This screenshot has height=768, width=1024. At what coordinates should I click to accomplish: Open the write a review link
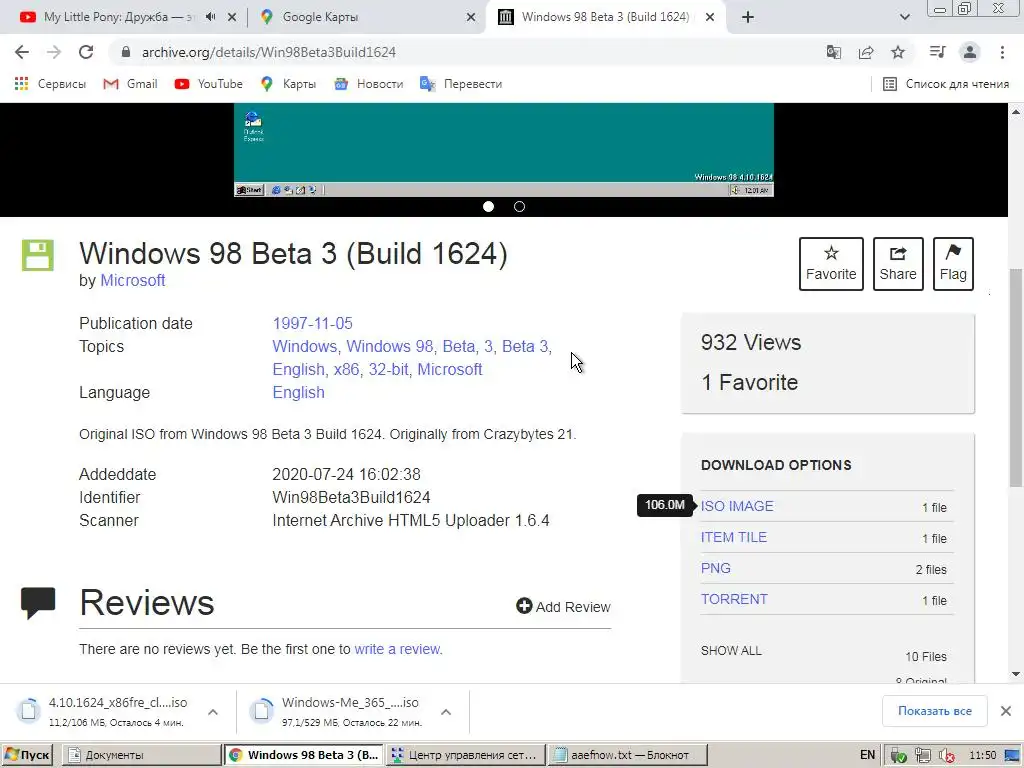(397, 649)
